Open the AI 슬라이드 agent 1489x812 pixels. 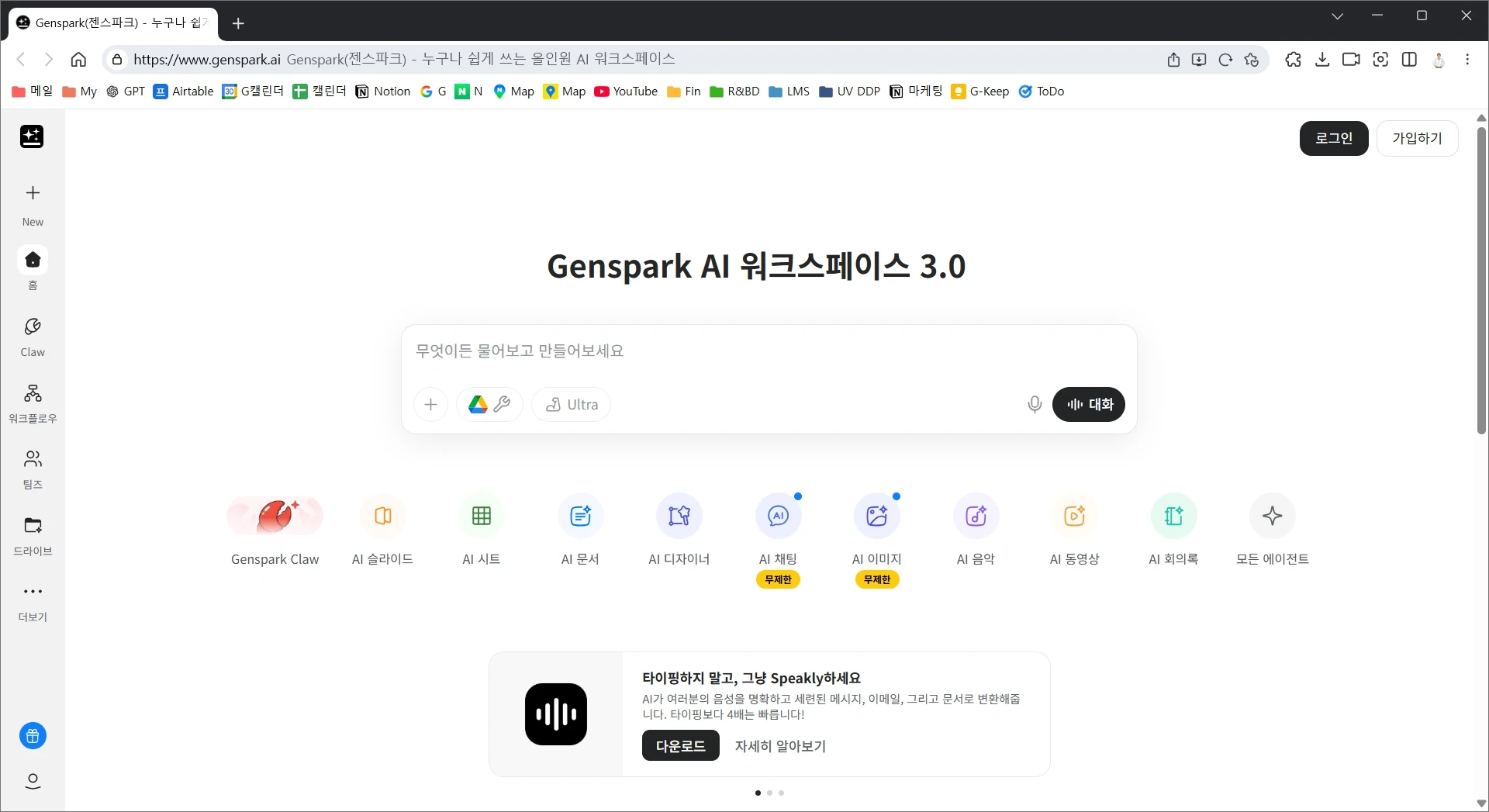coord(382,530)
